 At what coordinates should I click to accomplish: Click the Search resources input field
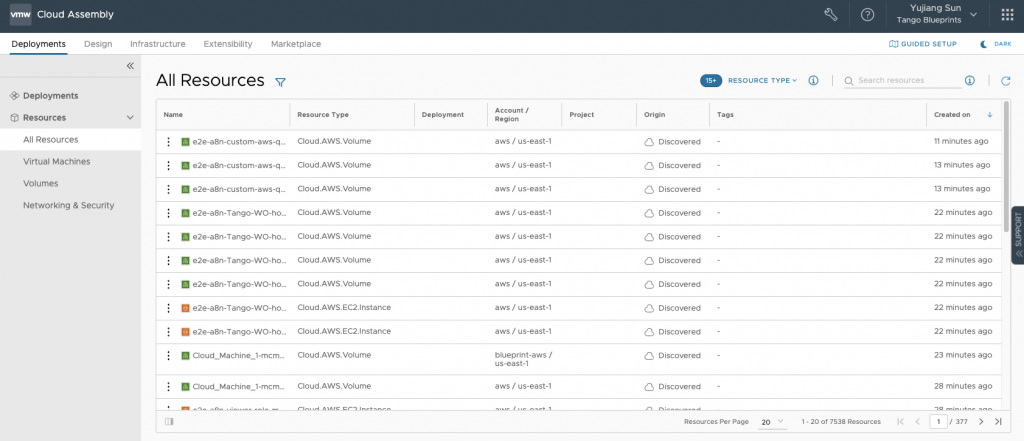[x=903, y=81]
